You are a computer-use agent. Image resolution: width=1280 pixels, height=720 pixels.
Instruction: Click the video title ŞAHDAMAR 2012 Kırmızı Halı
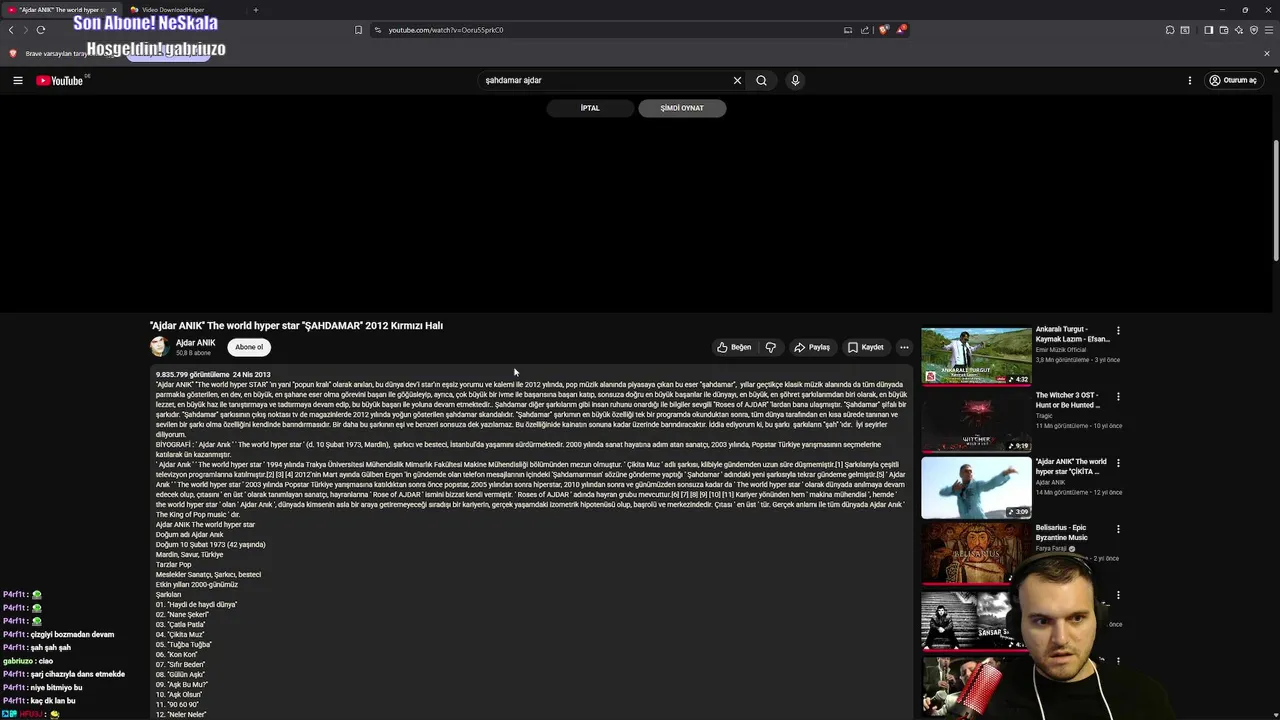tap(296, 325)
